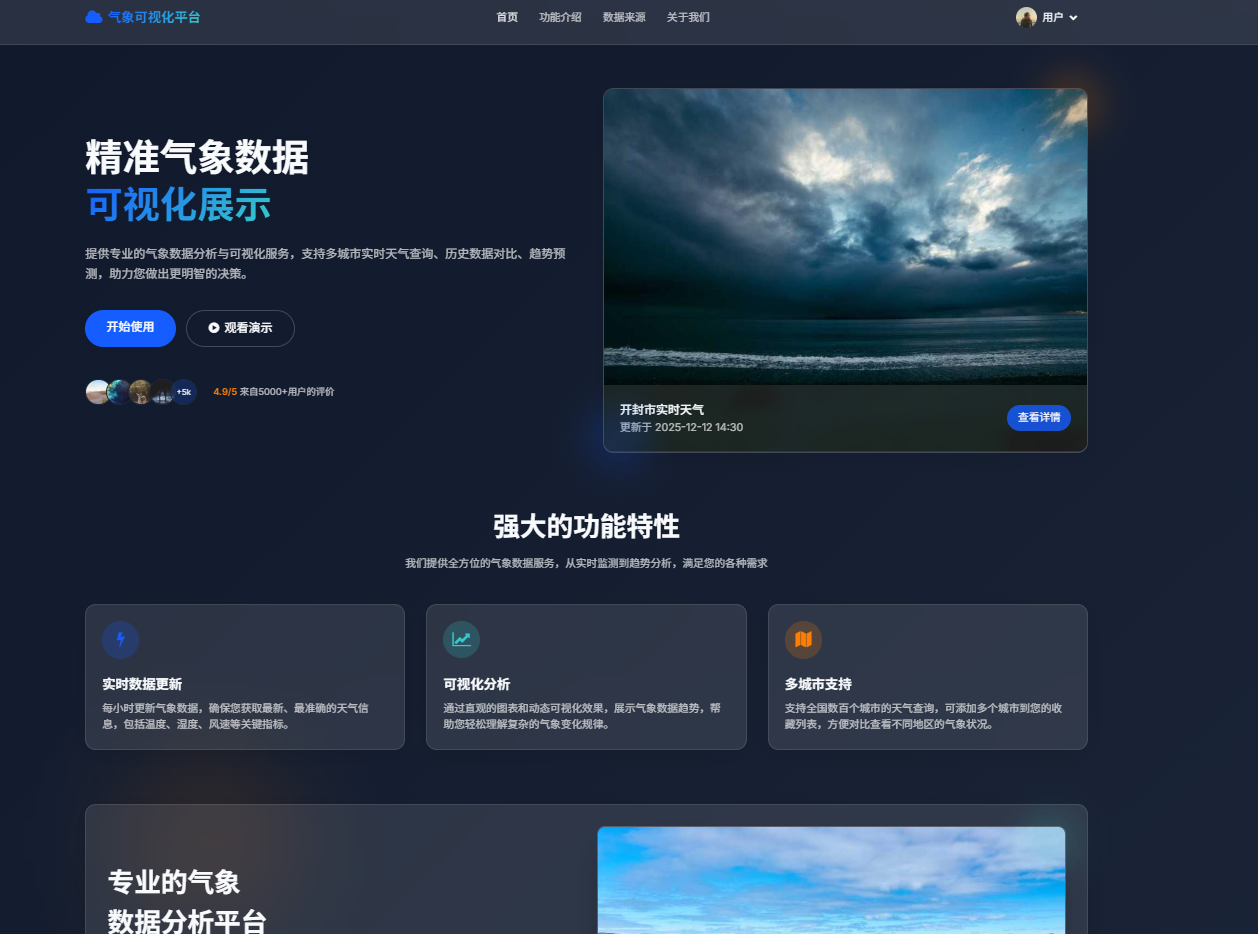The image size is (1258, 934).
Task: Click the chart line visualization analysis icon
Action: pos(461,640)
